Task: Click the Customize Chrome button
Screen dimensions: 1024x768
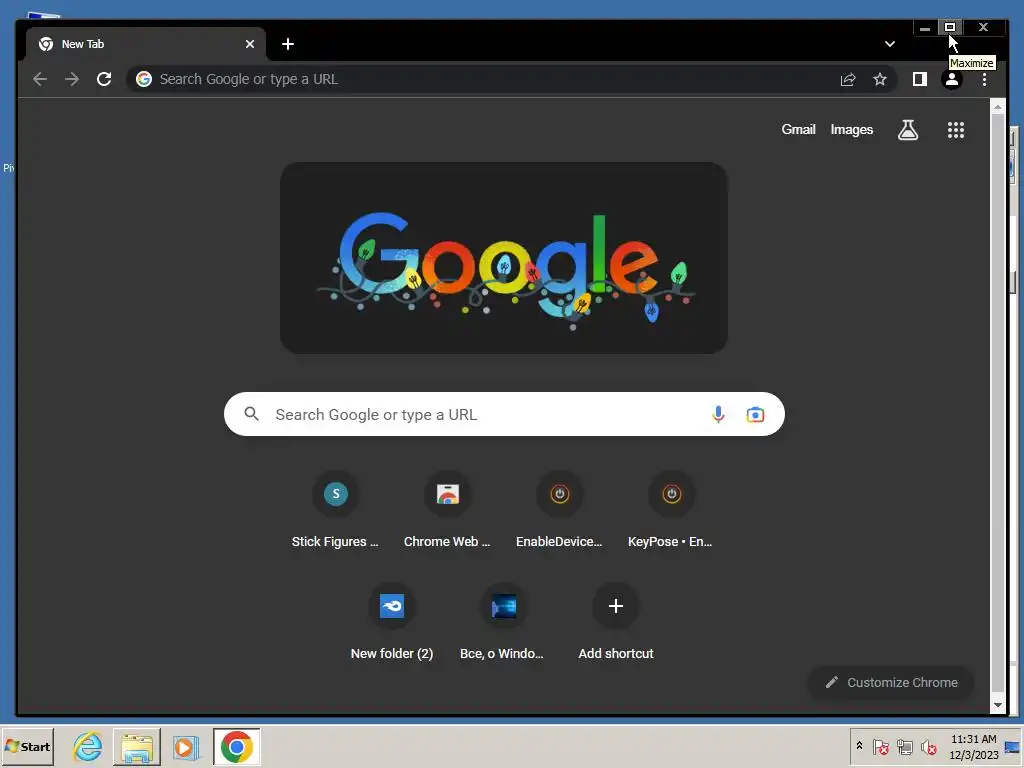Action: click(x=891, y=682)
